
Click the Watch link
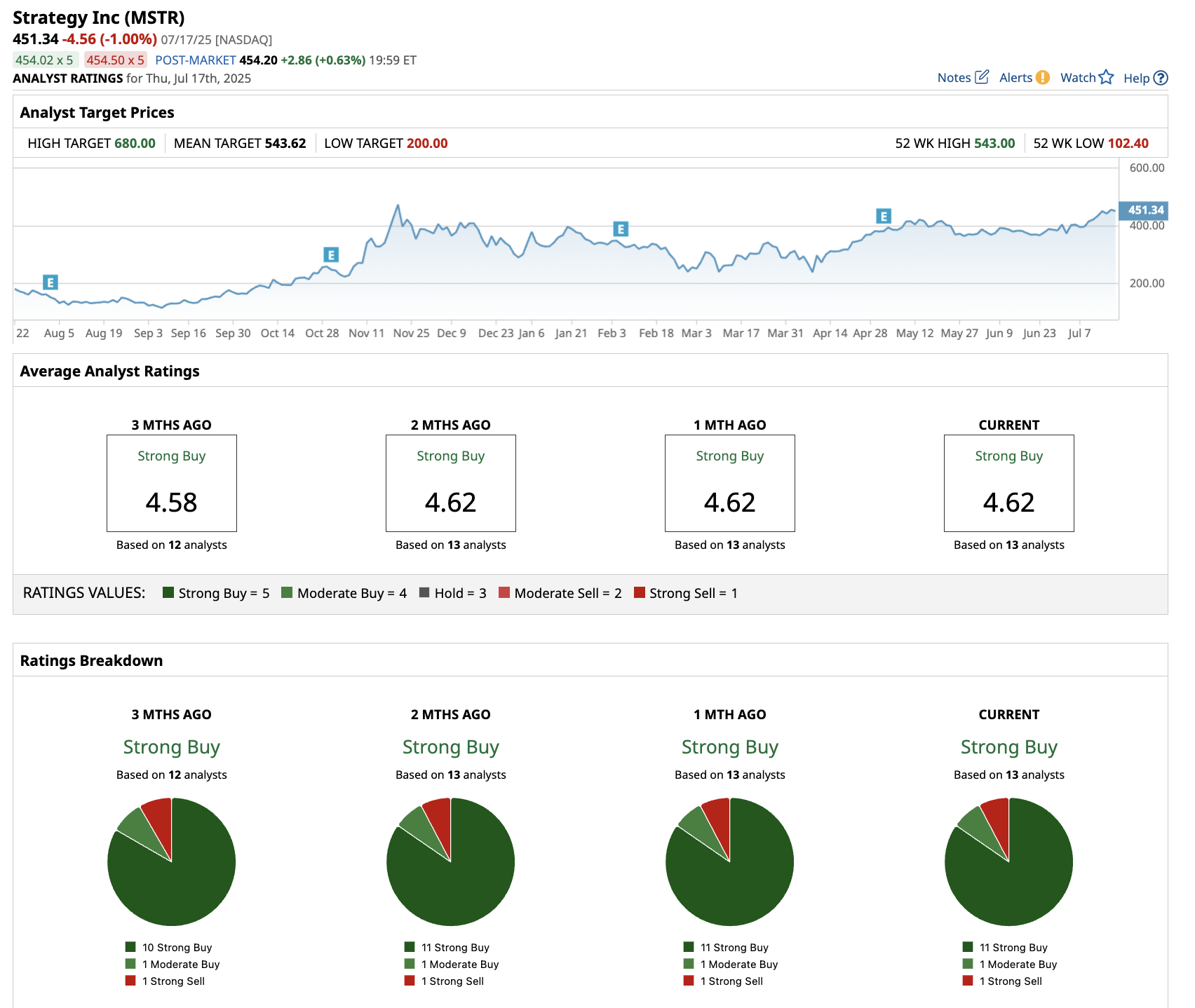pos(1078,78)
